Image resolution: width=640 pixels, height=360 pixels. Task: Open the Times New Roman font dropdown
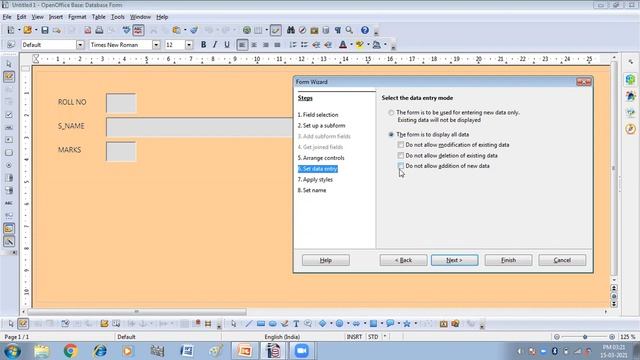[x=156, y=45]
